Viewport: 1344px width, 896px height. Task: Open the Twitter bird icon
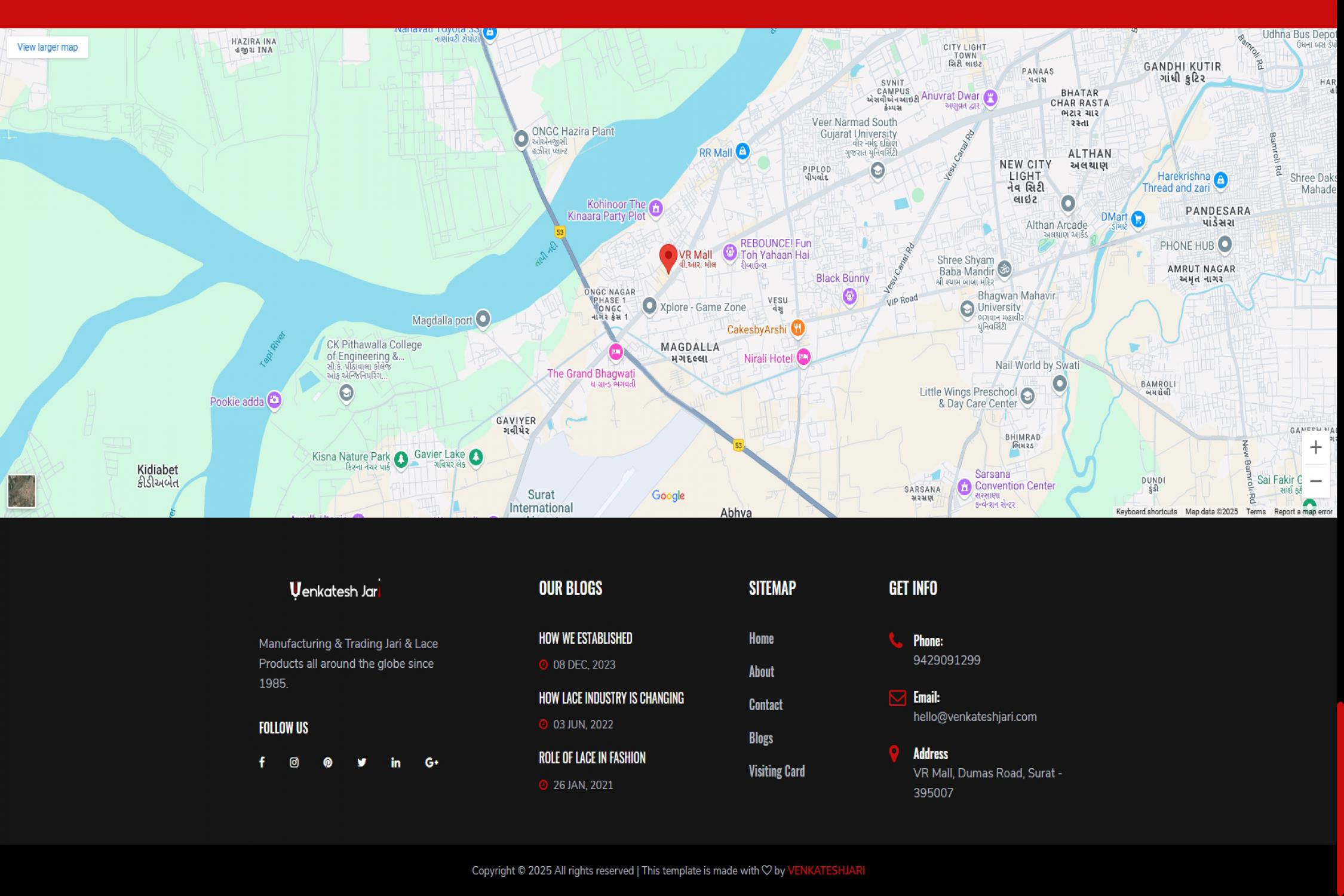(361, 762)
